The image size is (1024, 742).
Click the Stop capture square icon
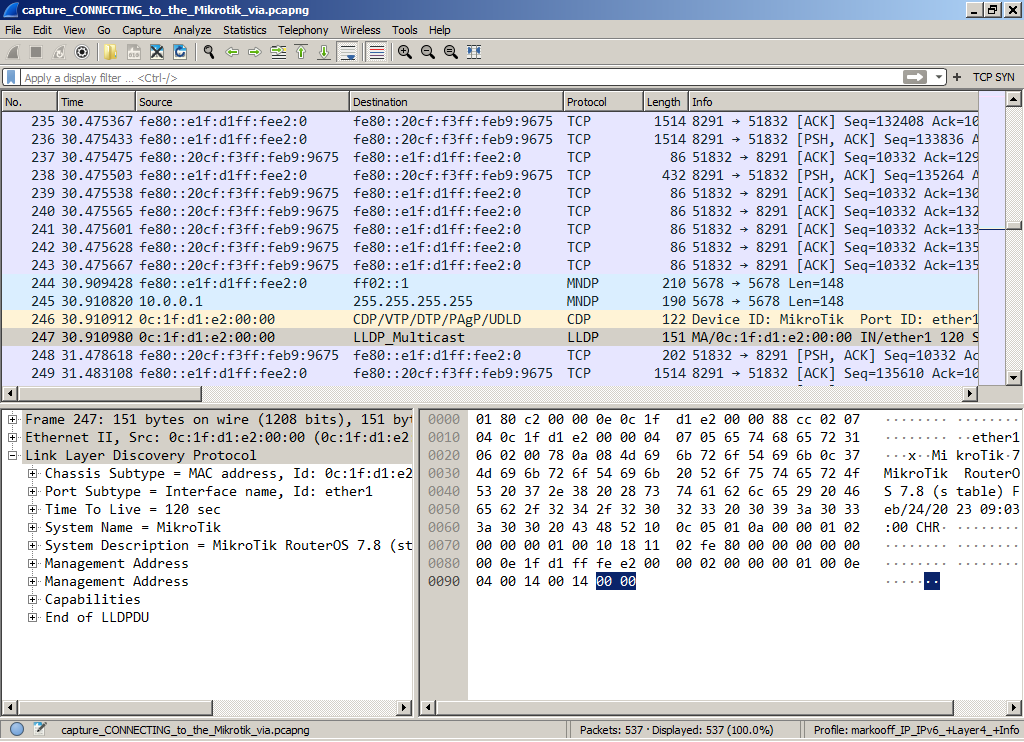coord(36,52)
